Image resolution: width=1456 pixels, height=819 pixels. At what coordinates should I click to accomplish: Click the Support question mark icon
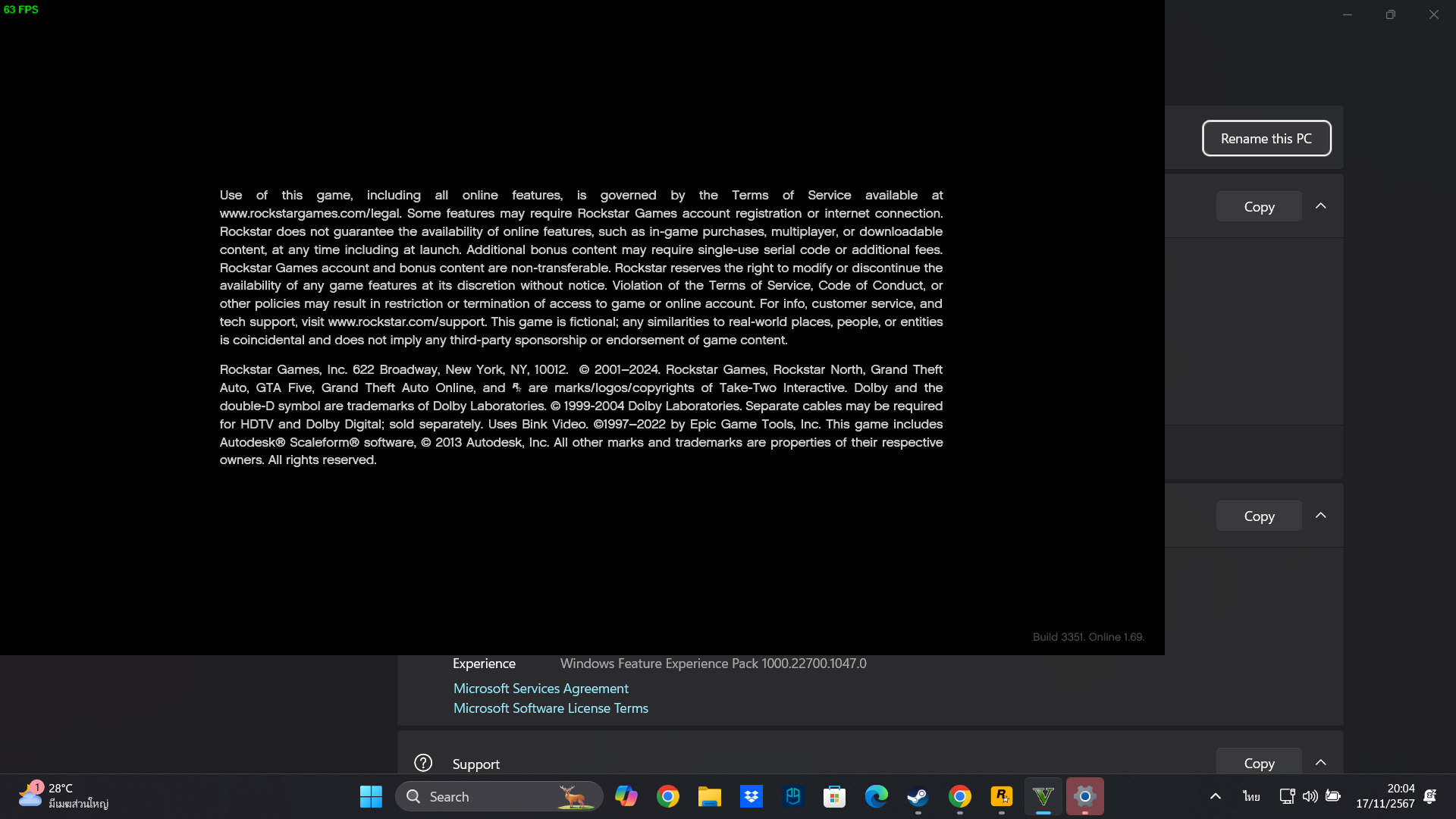click(x=423, y=763)
